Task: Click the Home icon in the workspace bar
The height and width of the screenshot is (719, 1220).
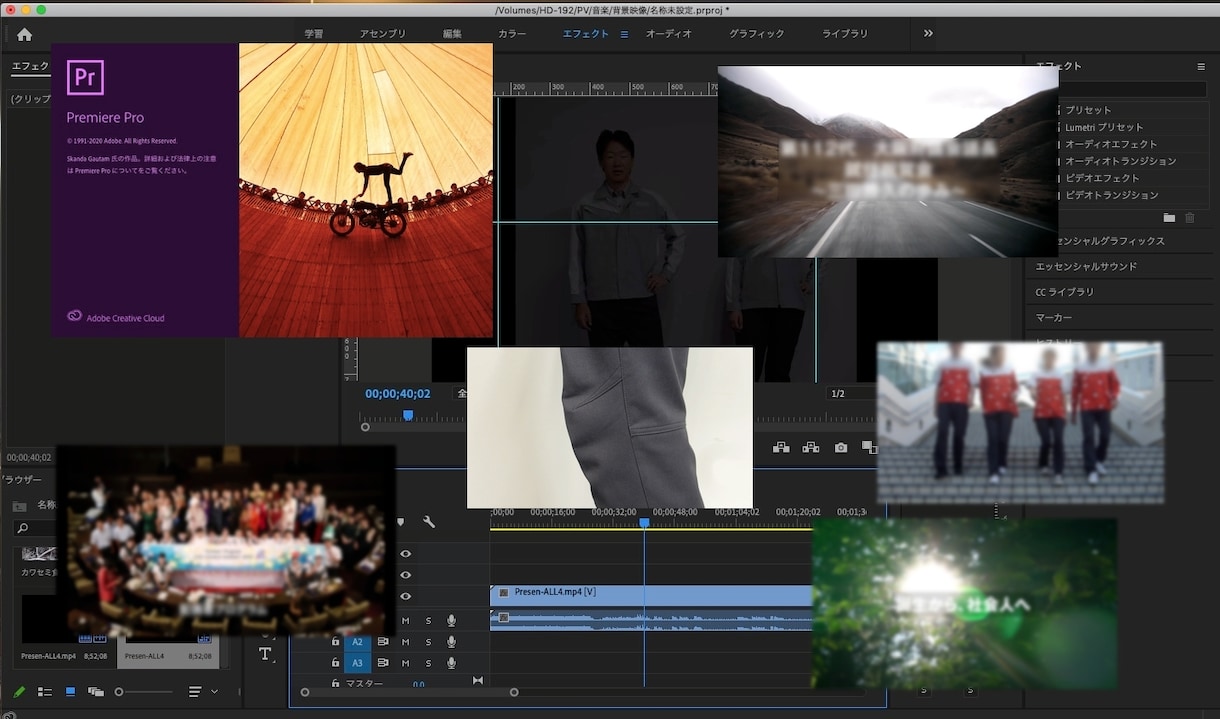Action: click(25, 34)
